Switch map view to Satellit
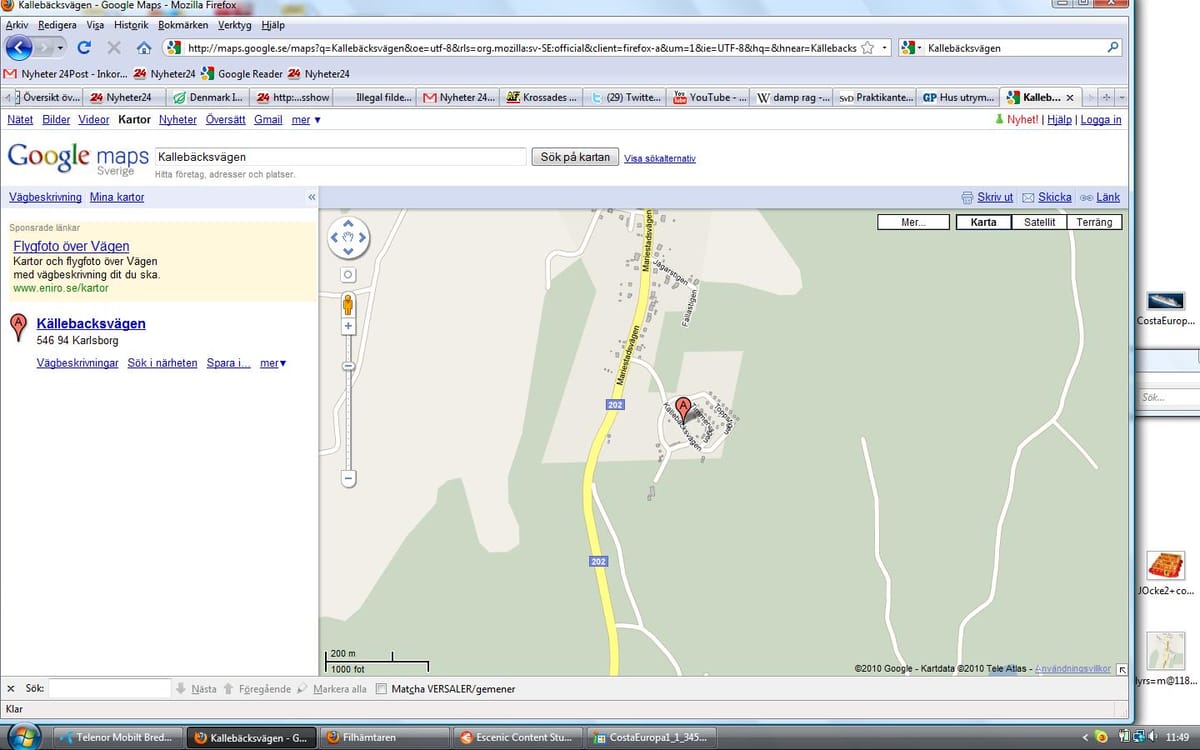1200x750 pixels. [x=1039, y=222]
